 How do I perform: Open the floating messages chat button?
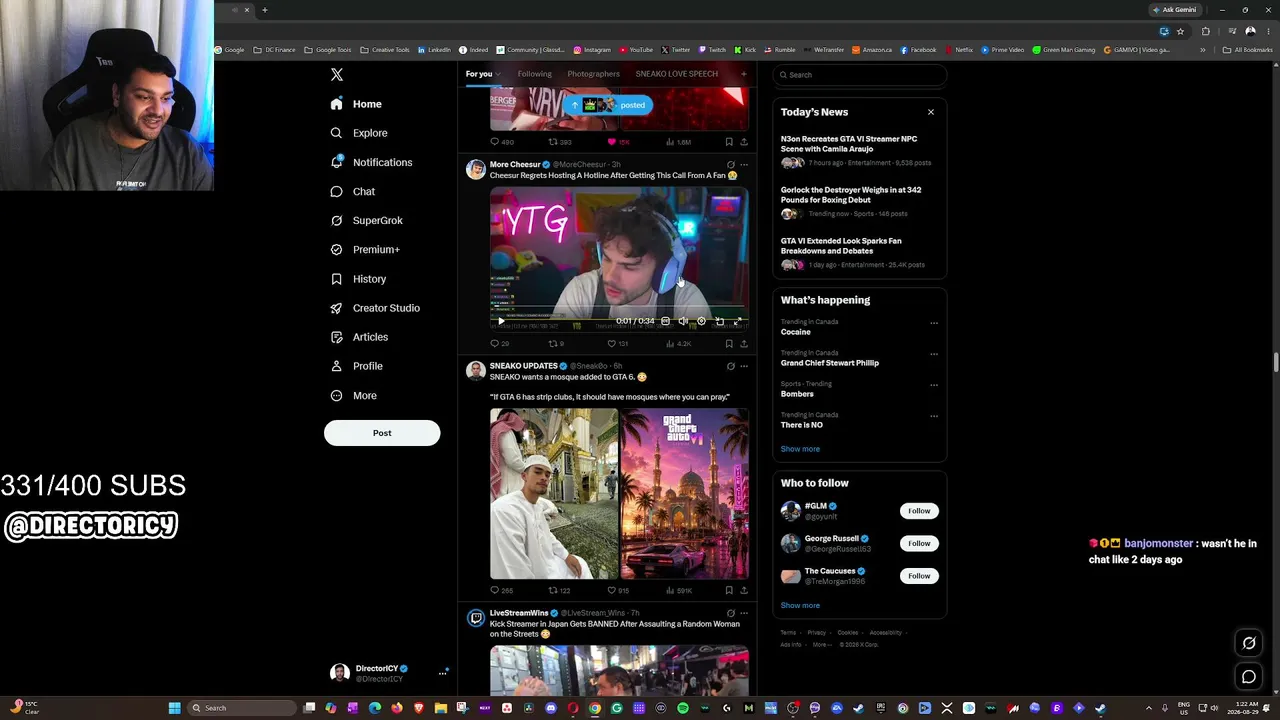point(1249,677)
